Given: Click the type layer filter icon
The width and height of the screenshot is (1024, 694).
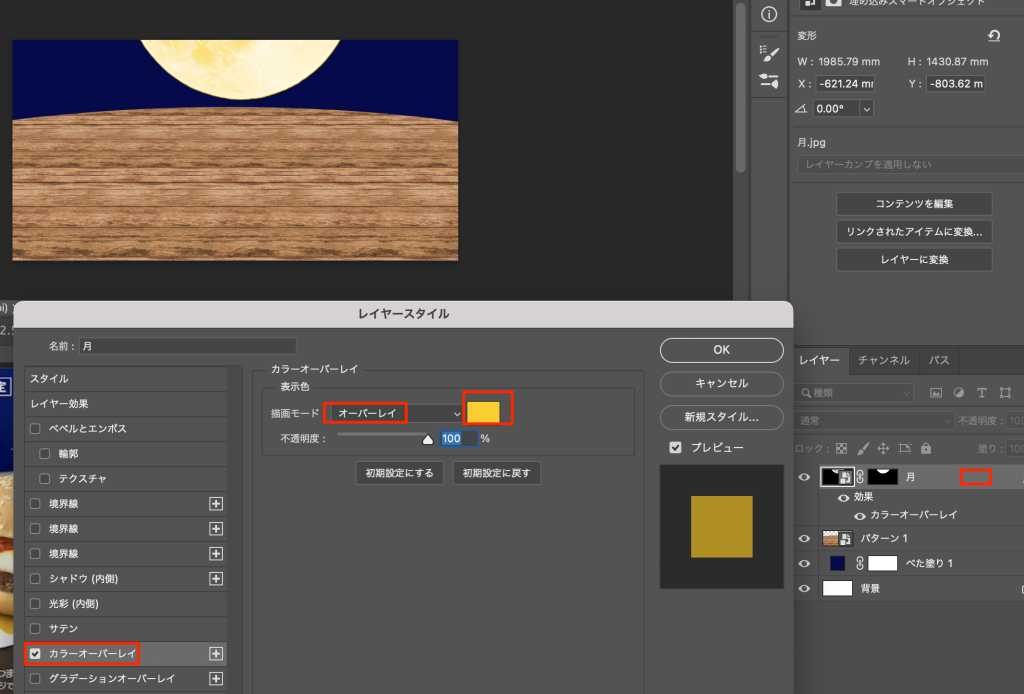Looking at the screenshot, I should [x=982, y=393].
